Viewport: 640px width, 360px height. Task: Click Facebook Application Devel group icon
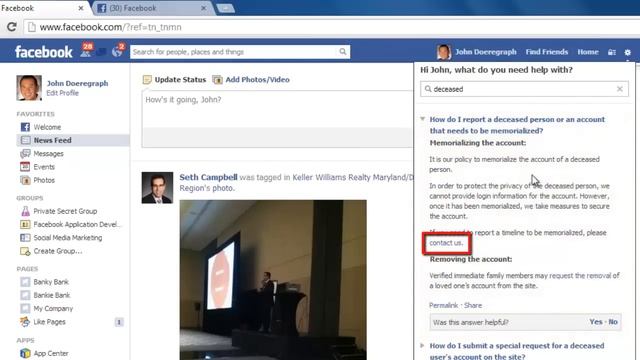pos(25,224)
